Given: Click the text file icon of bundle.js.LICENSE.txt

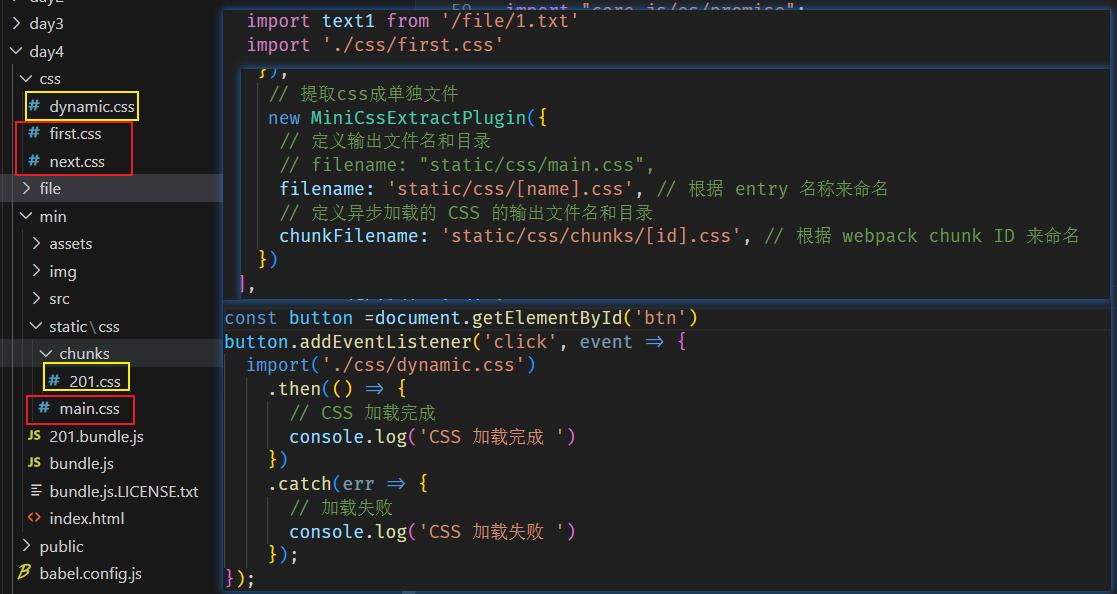Looking at the screenshot, I should tap(35, 491).
